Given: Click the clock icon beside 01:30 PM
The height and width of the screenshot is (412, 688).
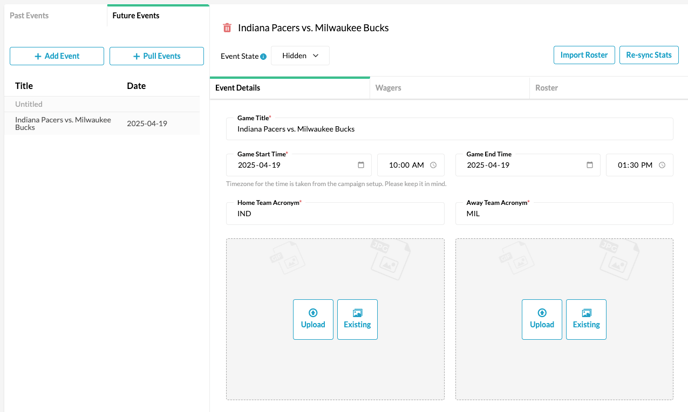Looking at the screenshot, I should click(662, 165).
